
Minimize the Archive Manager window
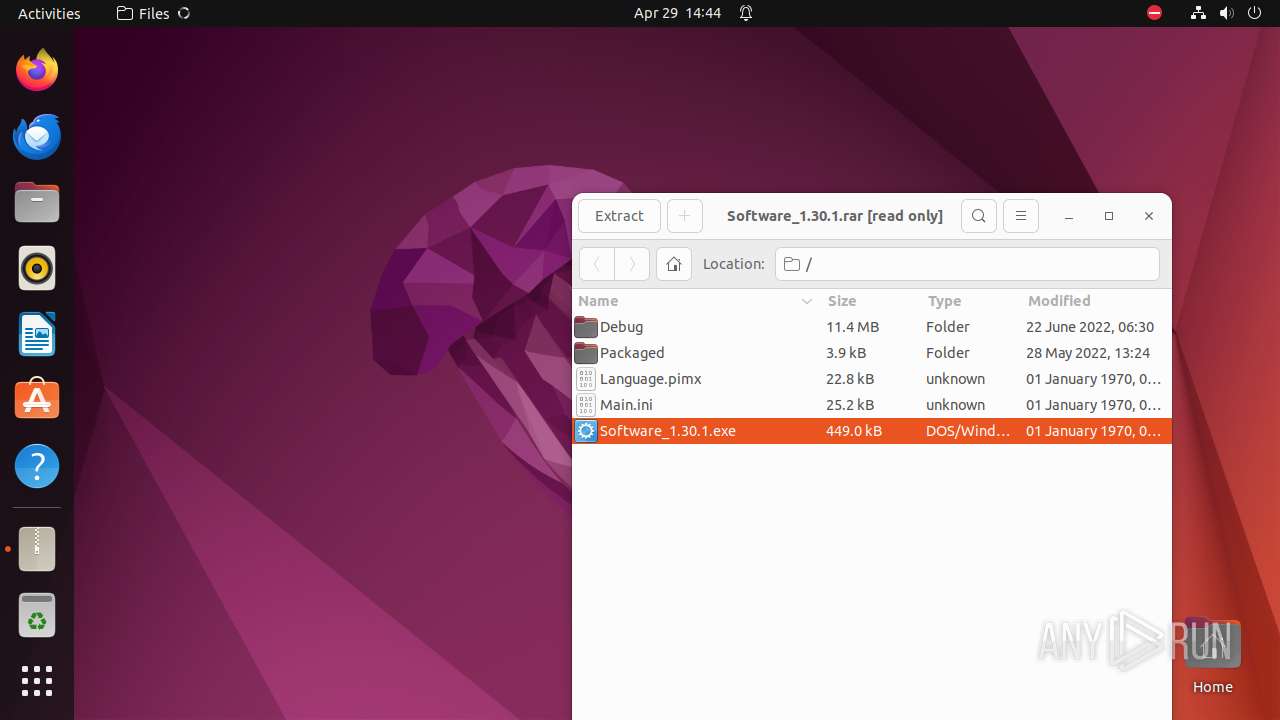pos(1069,216)
